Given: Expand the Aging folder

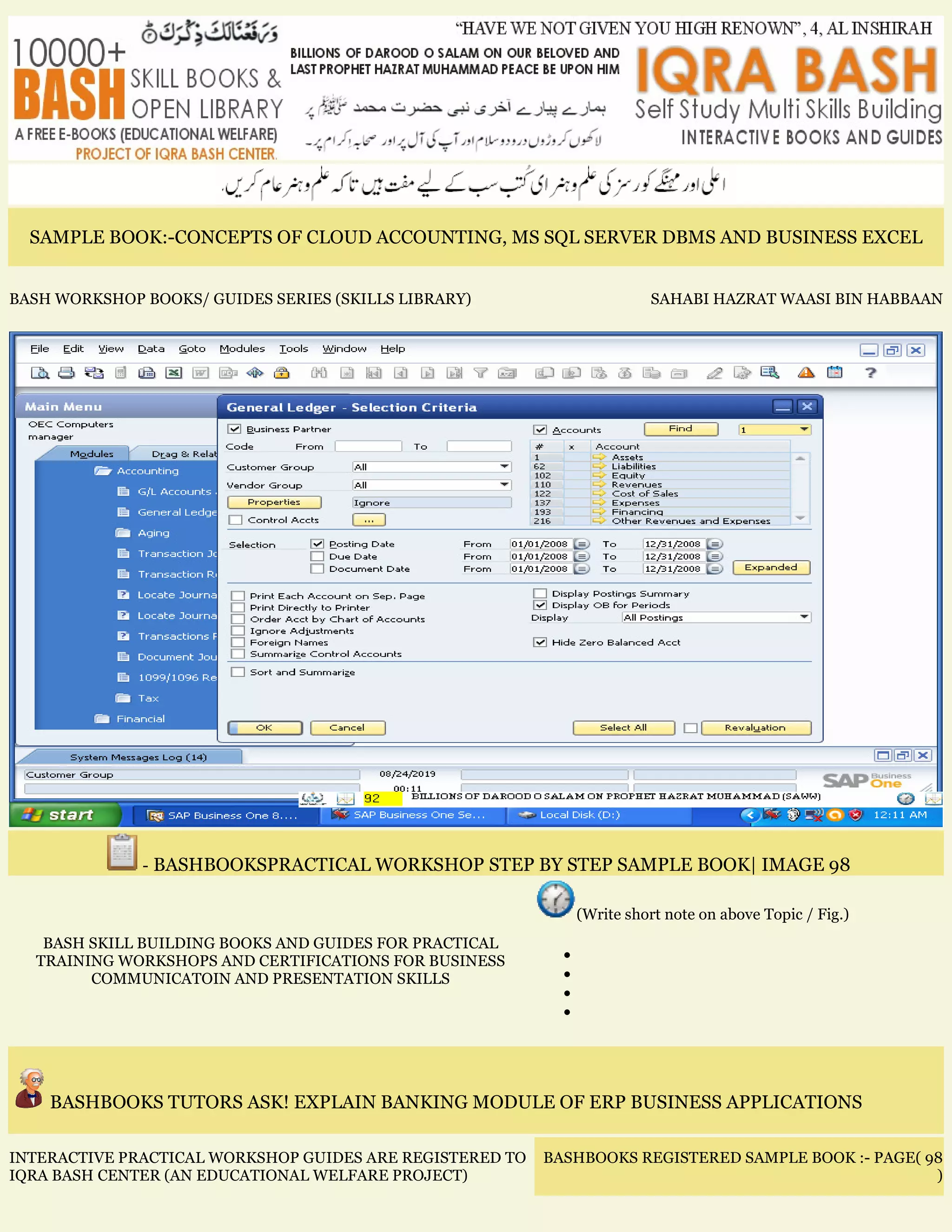Looking at the screenshot, I should [123, 532].
